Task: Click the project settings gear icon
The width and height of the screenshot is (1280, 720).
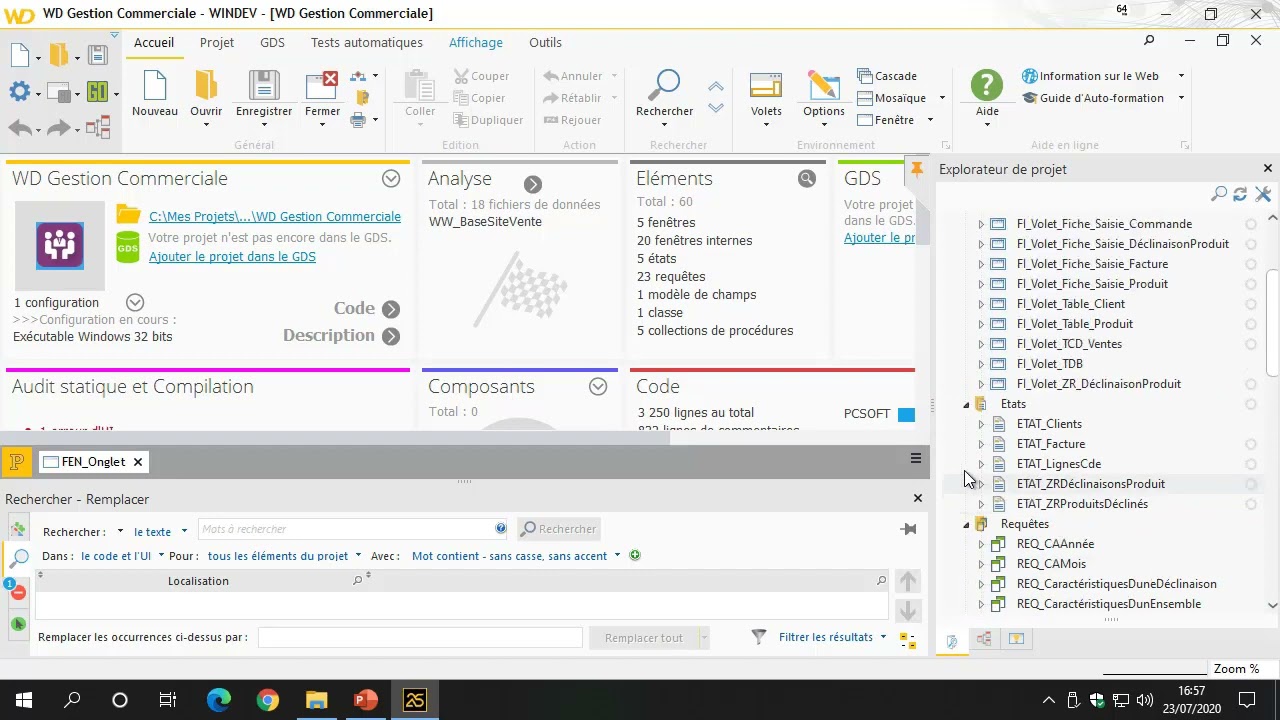Action: 19,92
